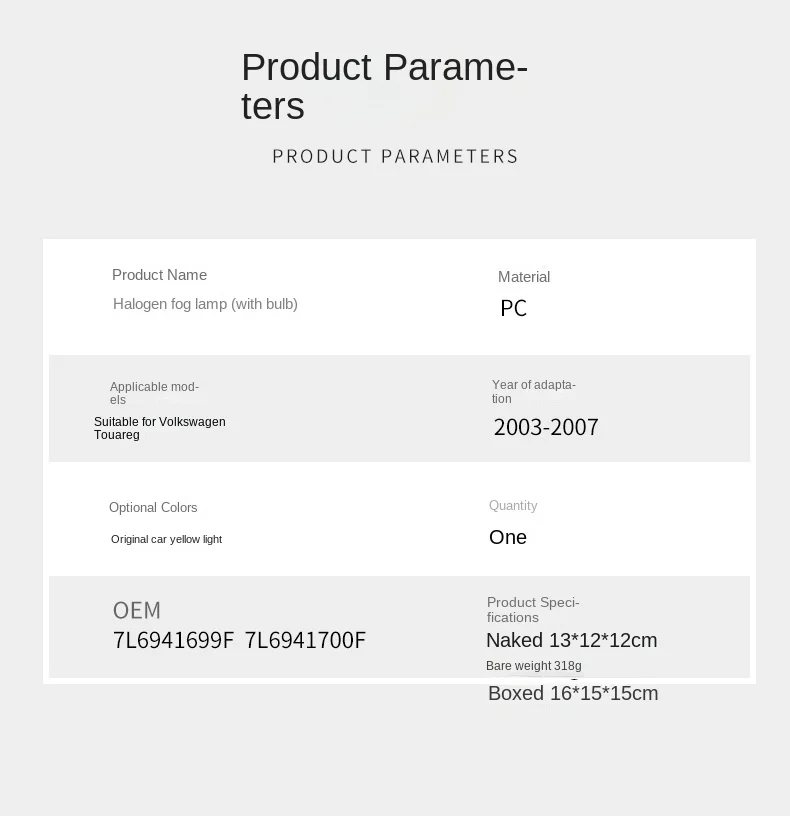The width and height of the screenshot is (790, 824).
Task: Select the "Material" label
Action: coord(524,277)
